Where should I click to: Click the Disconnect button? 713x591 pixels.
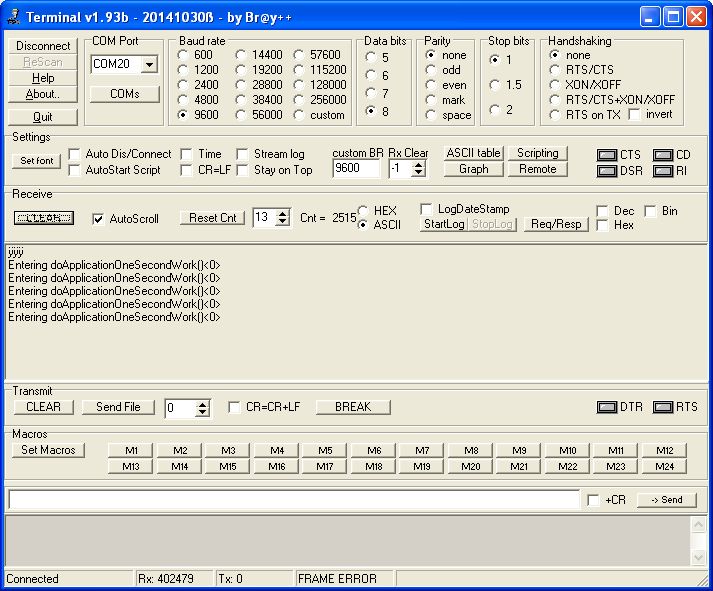(x=43, y=46)
